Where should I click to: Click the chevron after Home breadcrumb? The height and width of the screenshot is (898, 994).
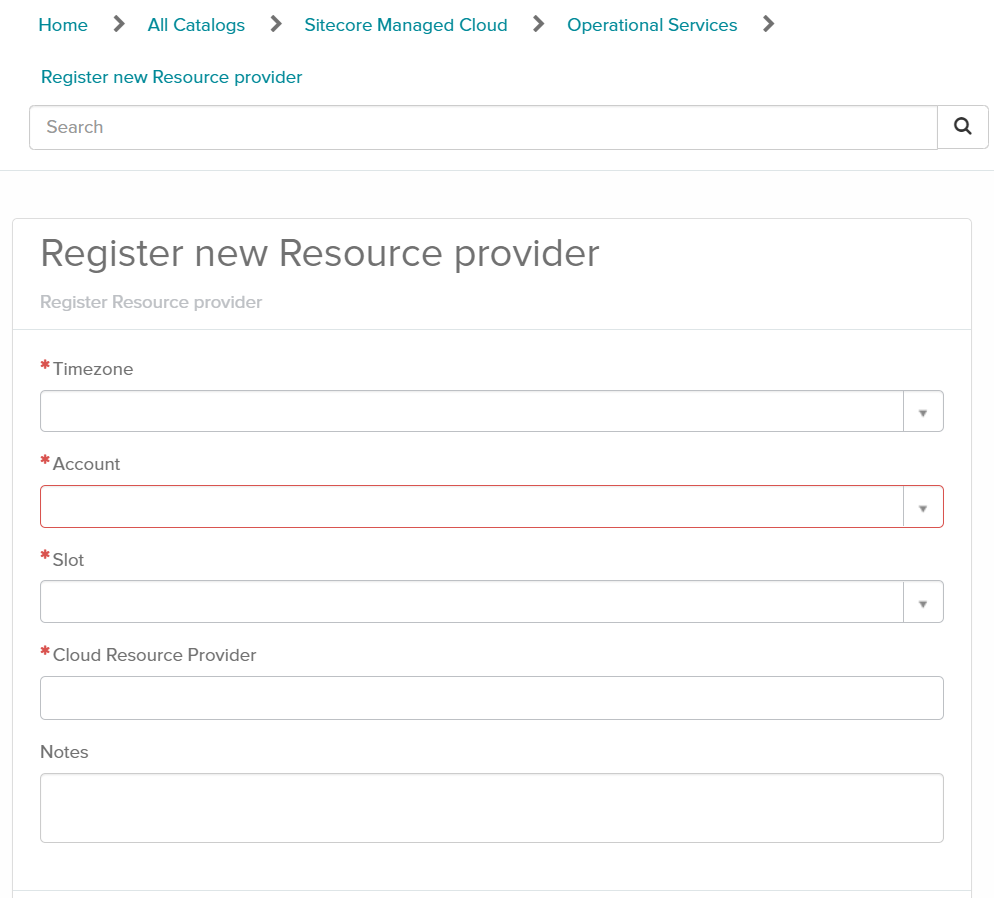click(x=117, y=23)
